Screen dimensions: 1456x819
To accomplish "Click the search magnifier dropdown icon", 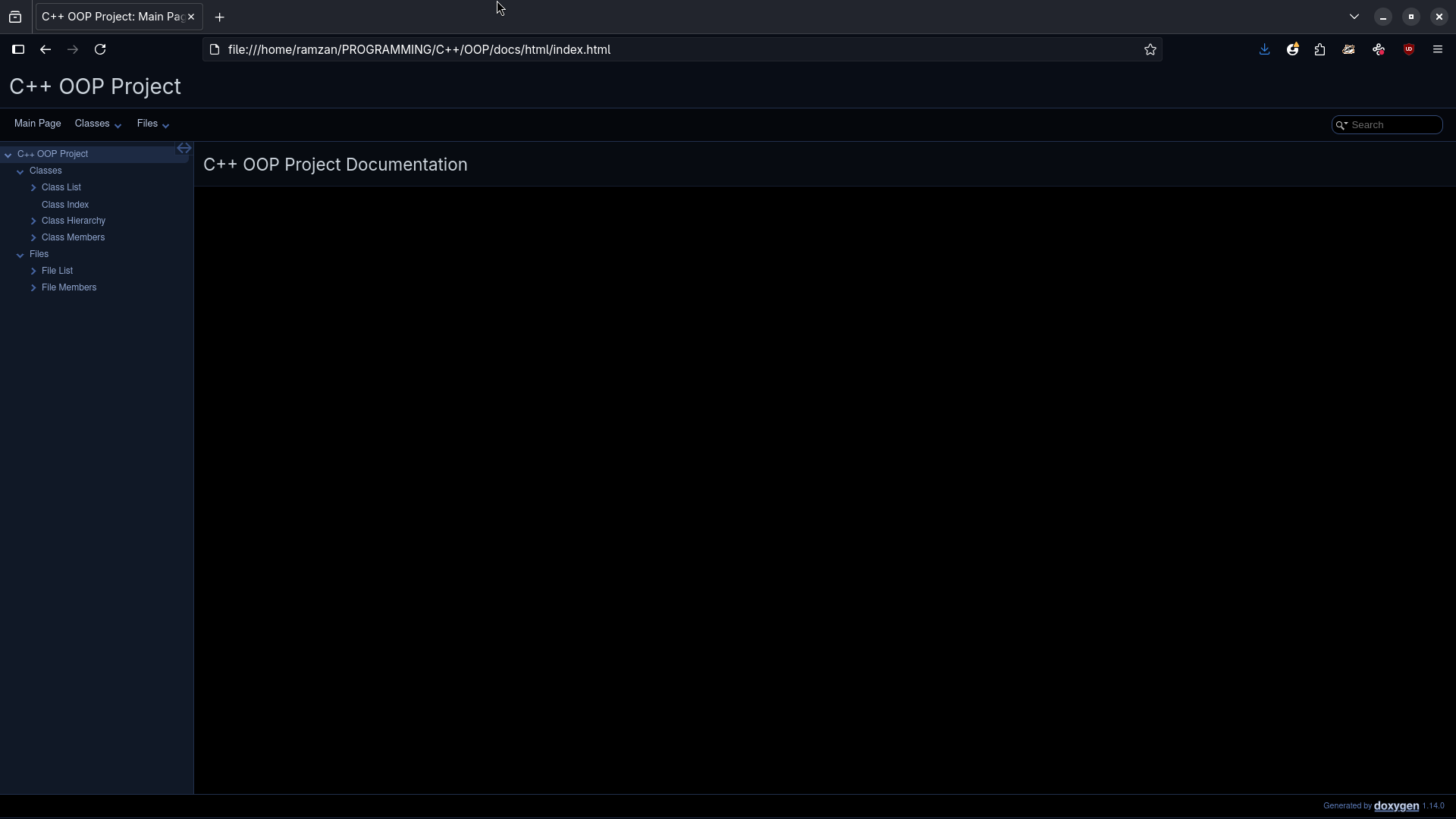I will tap(1341, 125).
